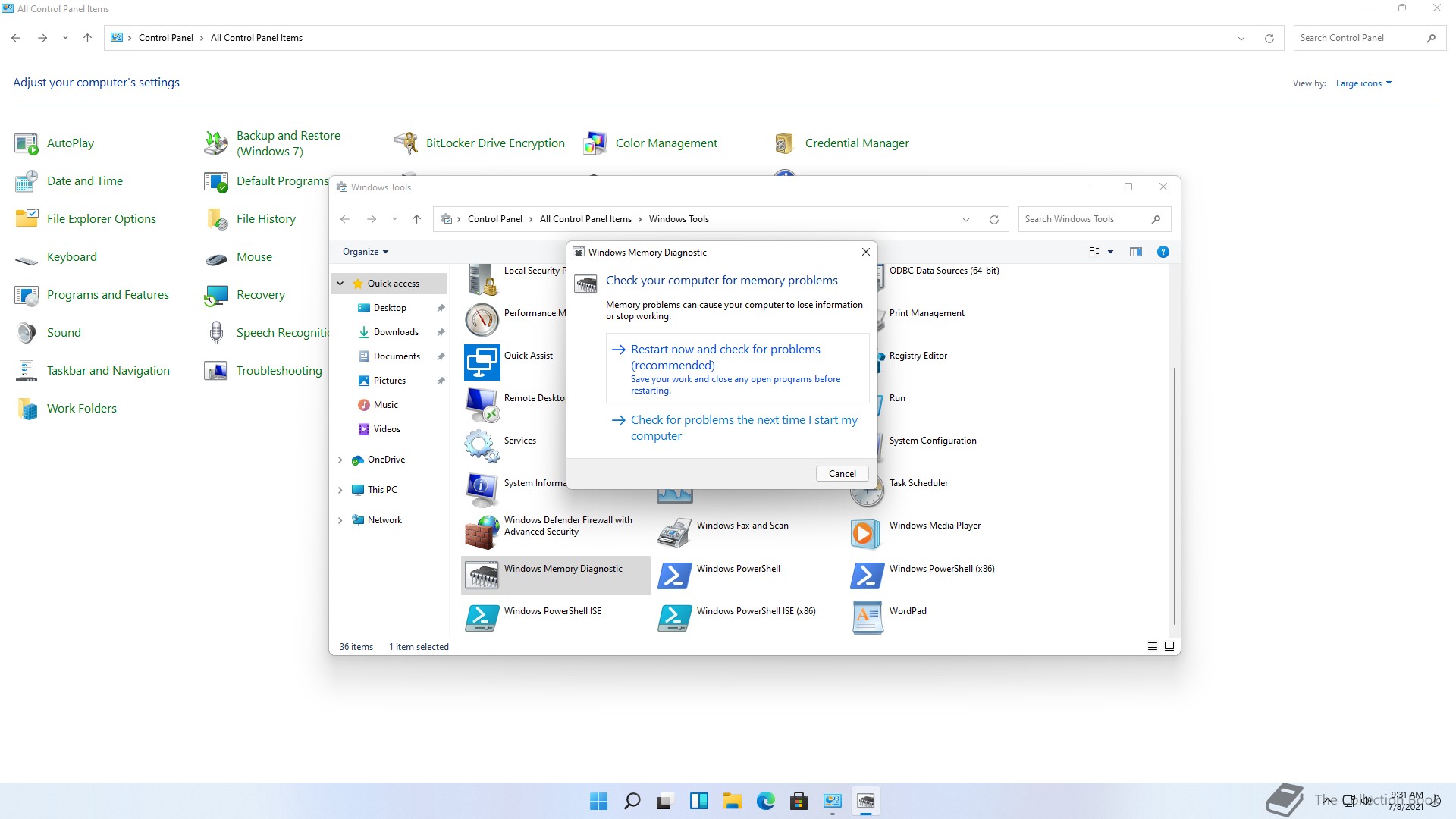Screen dimensions: 1456x819
Task: Click the Windows Tools vertical scrollbar
Action: pyautogui.click(x=1174, y=497)
